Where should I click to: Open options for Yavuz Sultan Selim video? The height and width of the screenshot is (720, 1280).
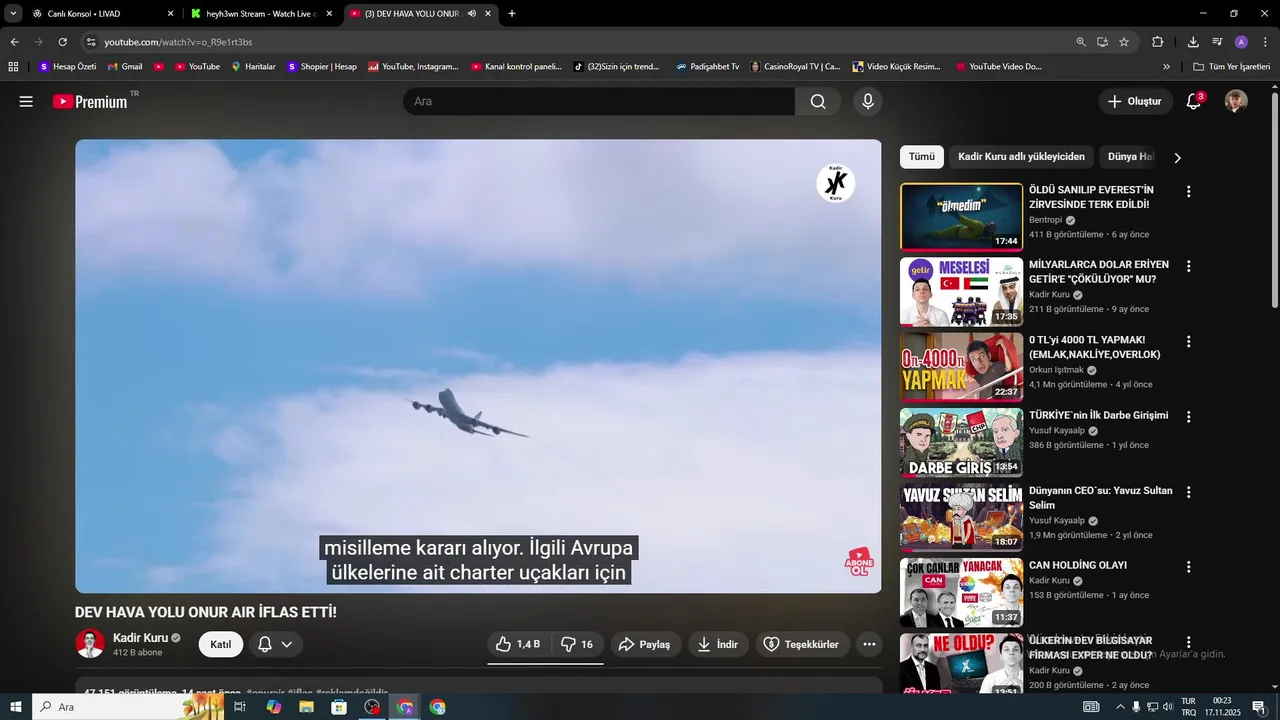click(x=1189, y=492)
